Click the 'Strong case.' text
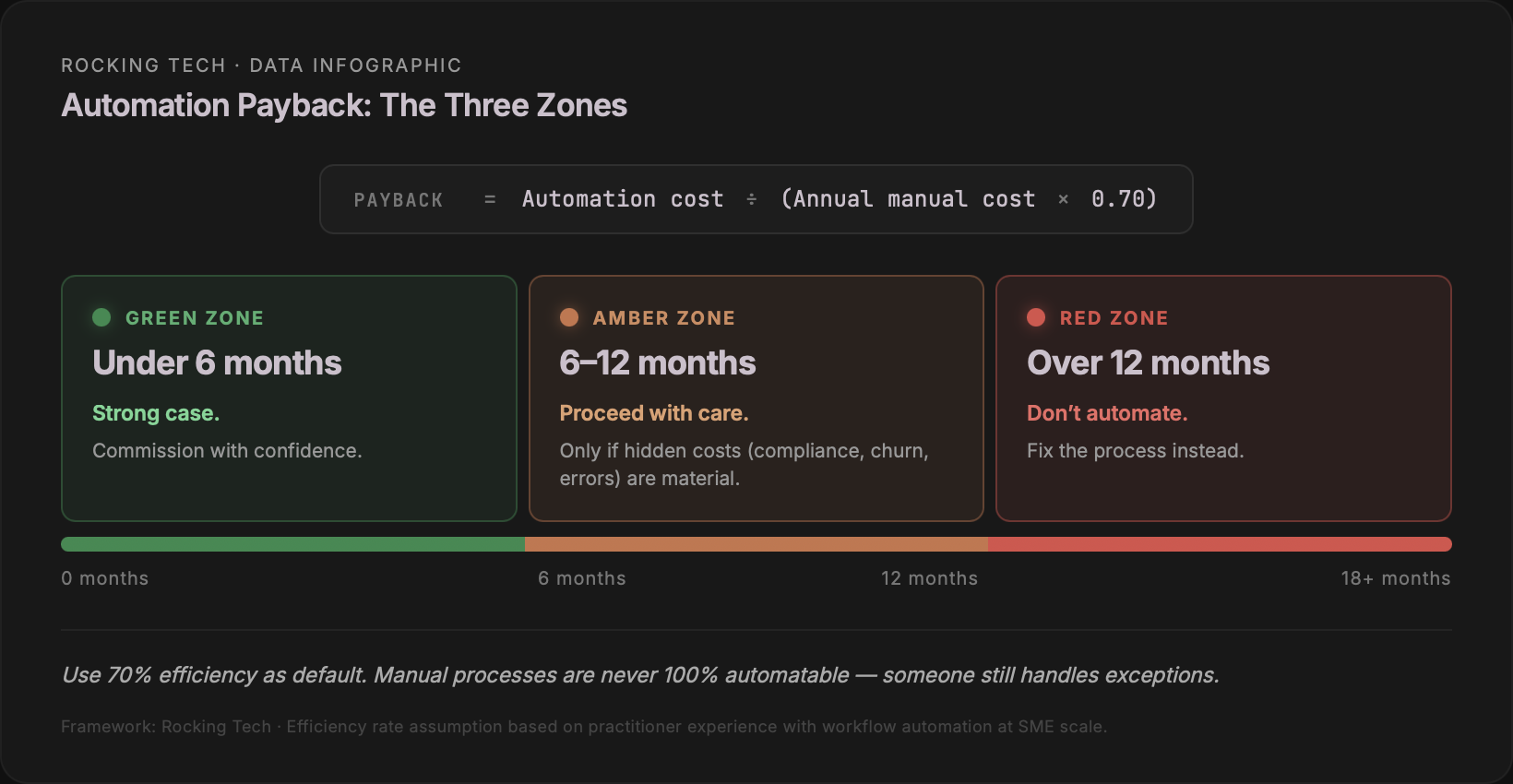The width and height of the screenshot is (1513, 784). tap(156, 413)
